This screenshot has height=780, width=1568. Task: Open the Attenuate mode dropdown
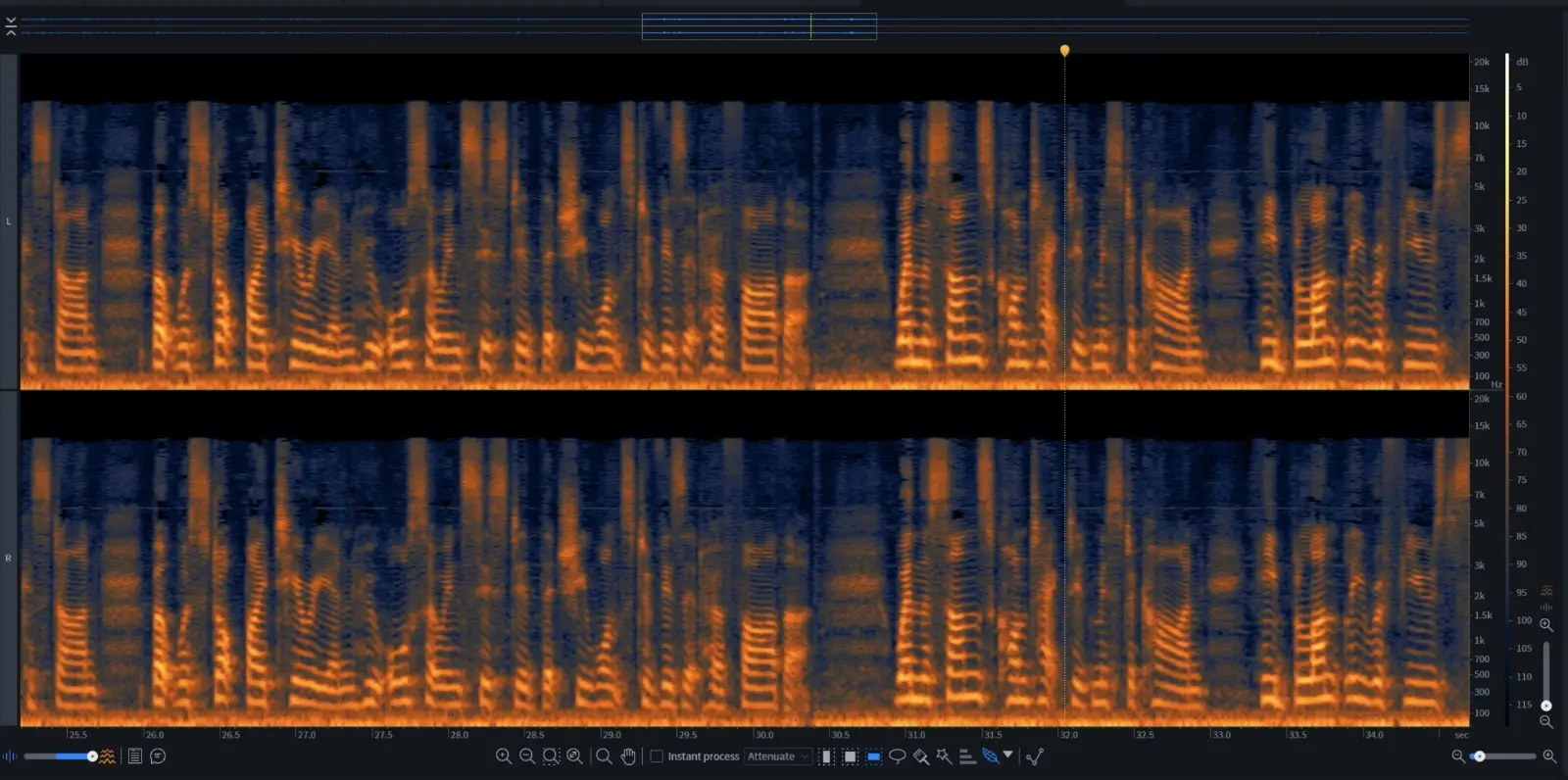pos(778,756)
